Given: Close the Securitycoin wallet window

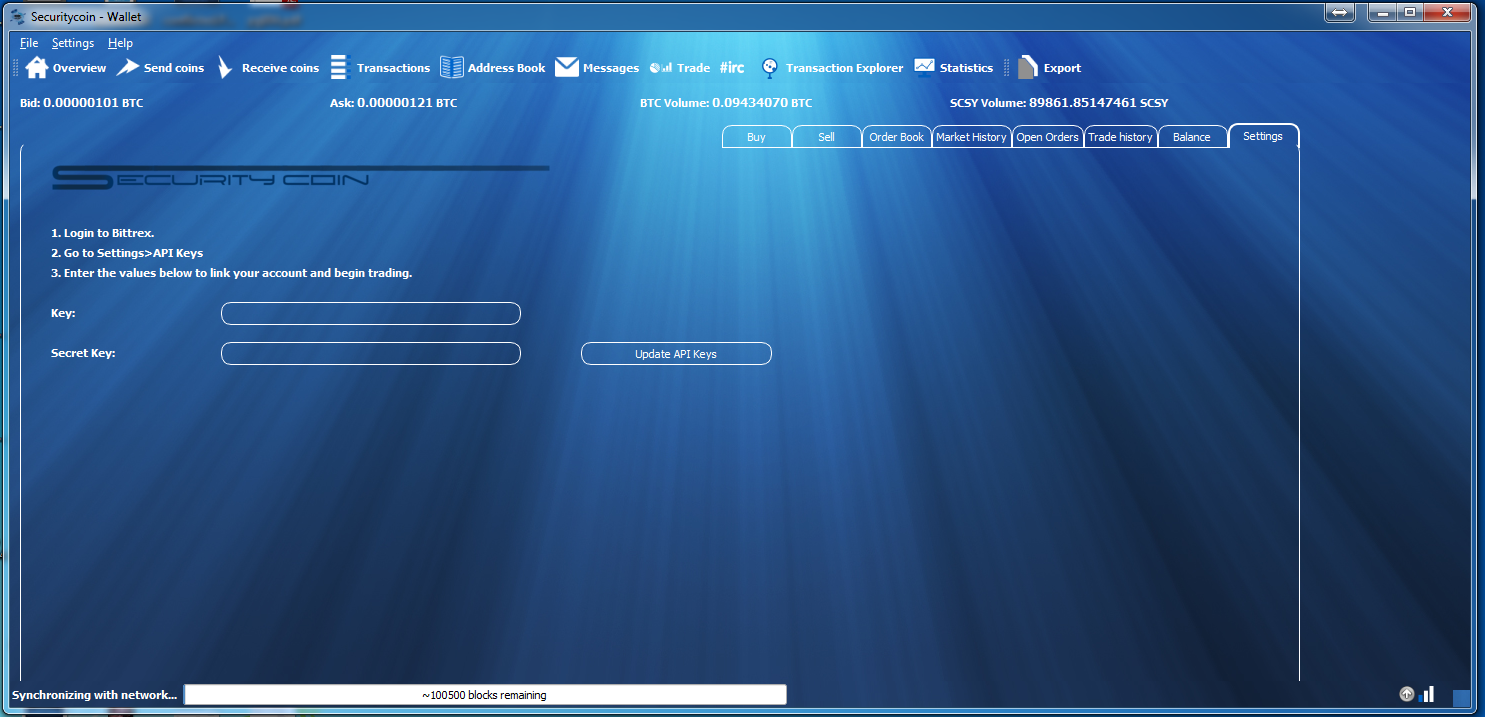Looking at the screenshot, I should tap(1448, 12).
